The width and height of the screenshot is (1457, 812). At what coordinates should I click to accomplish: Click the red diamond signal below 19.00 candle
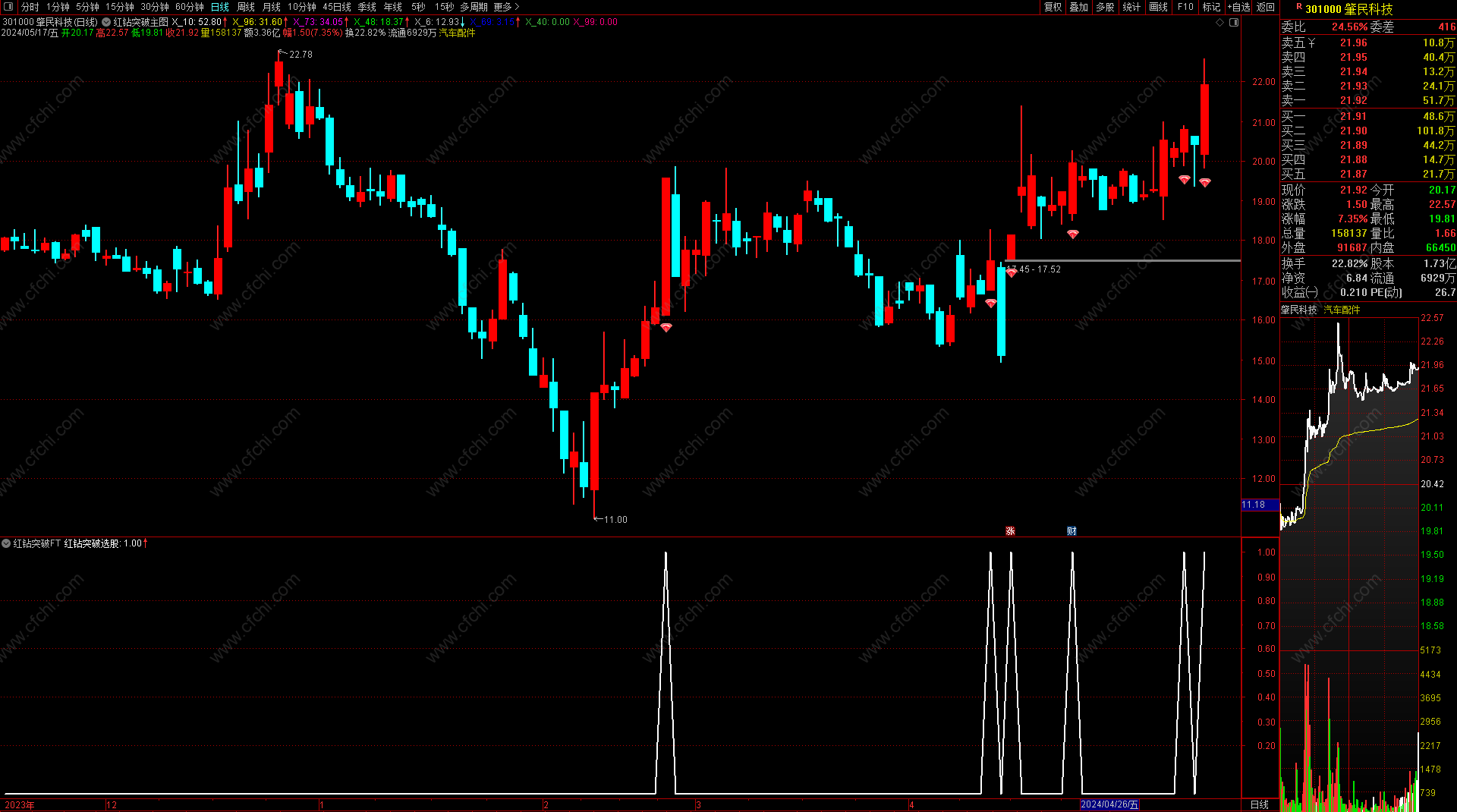(x=1072, y=234)
